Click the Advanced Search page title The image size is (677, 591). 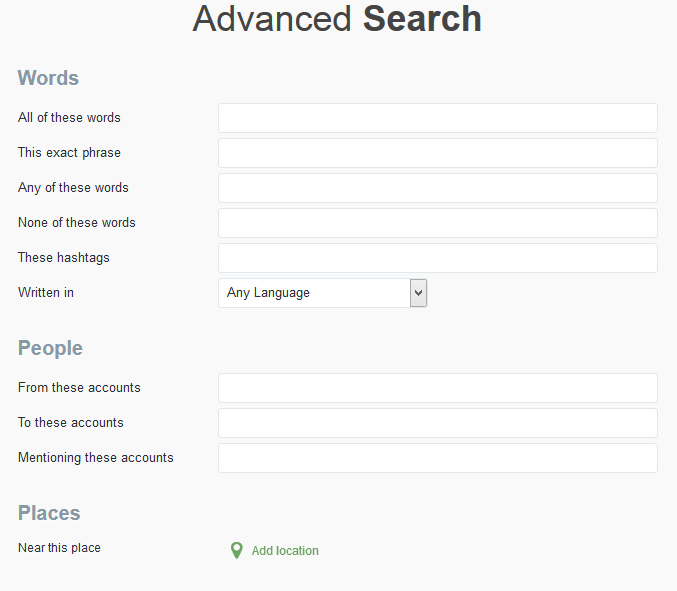(x=337, y=19)
